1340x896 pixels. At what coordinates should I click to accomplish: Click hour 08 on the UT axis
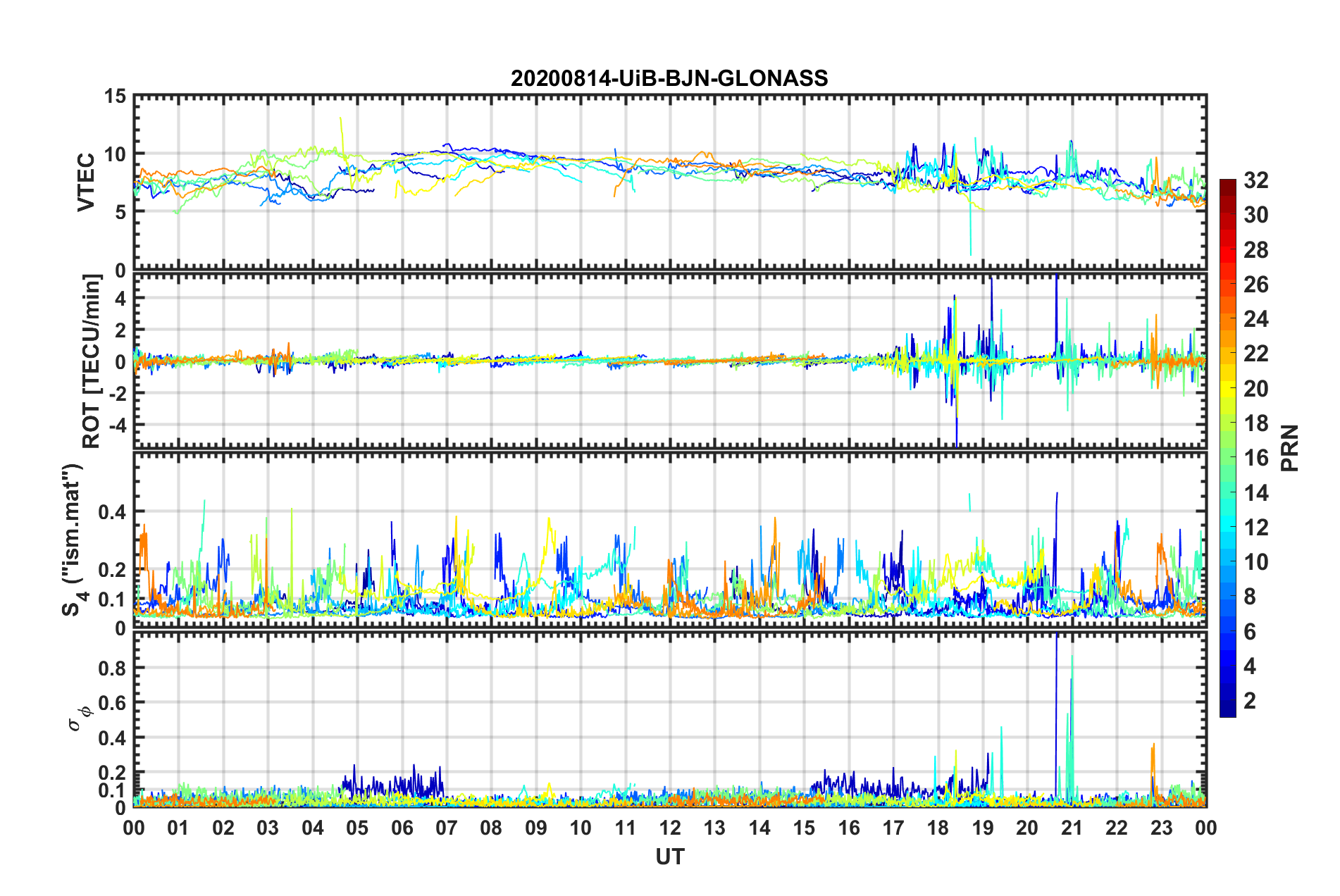click(491, 828)
